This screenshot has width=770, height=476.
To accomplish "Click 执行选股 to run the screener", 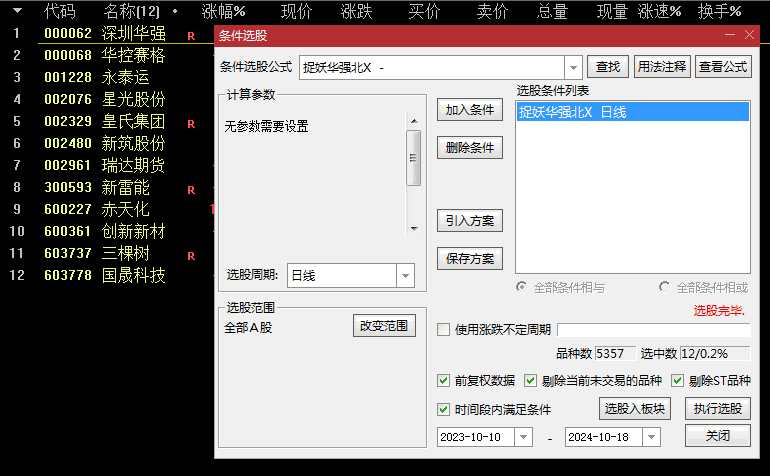I will coord(718,409).
